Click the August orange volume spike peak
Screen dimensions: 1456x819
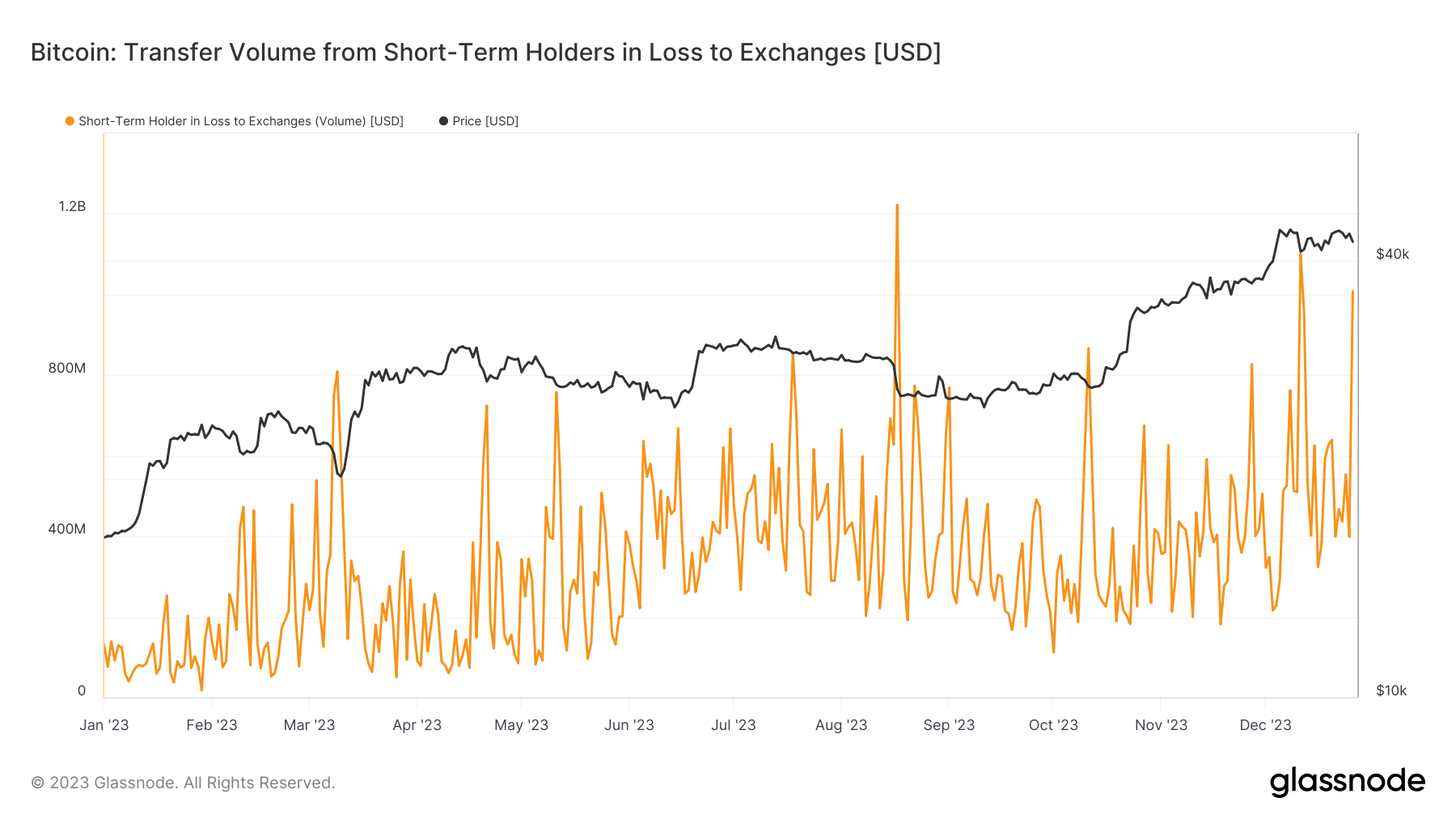point(897,205)
